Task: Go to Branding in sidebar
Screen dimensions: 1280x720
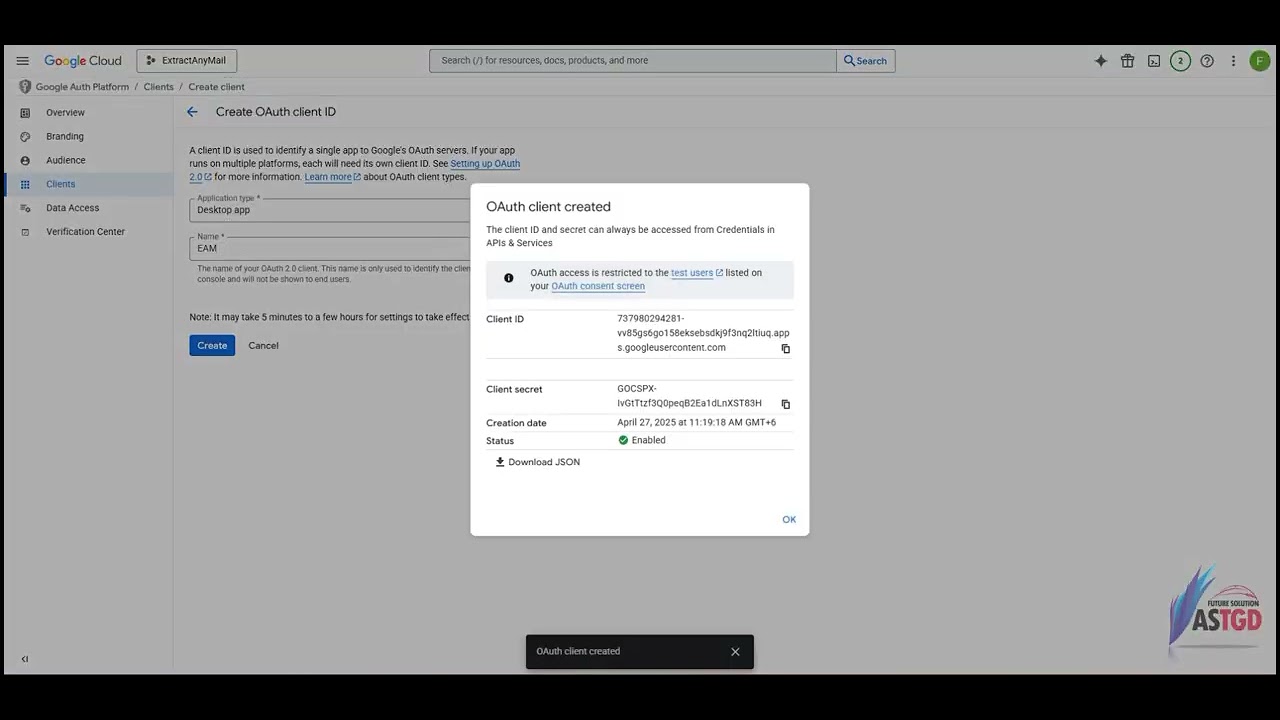Action: (x=65, y=137)
